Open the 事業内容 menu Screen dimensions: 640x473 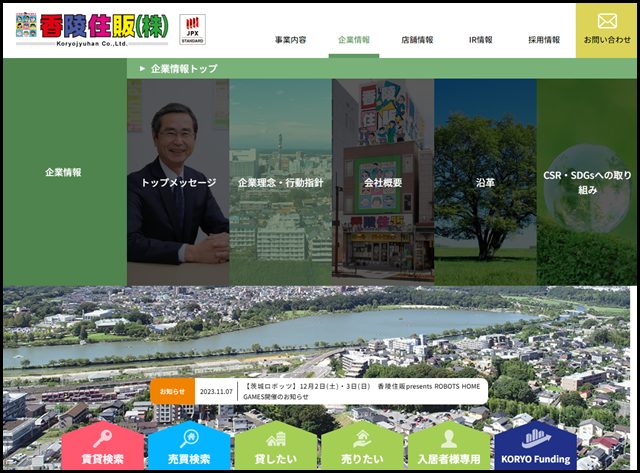[290, 40]
